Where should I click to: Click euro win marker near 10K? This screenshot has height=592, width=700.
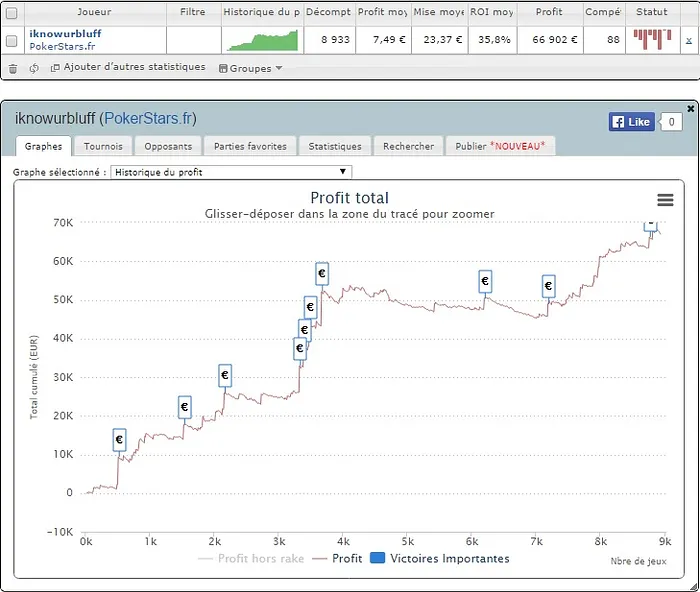point(119,440)
